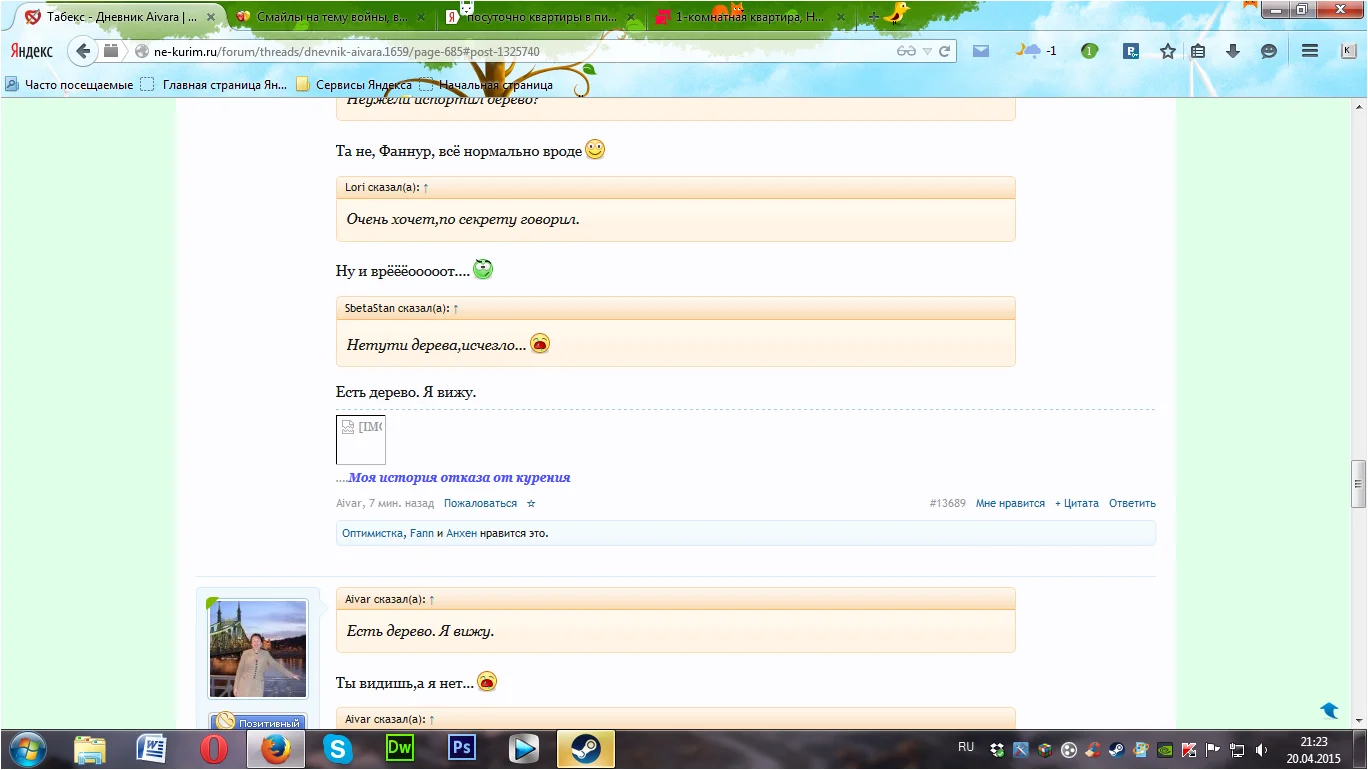Click Ответить to reply to the post
Viewport: 1368px width, 770px height.
point(1132,504)
